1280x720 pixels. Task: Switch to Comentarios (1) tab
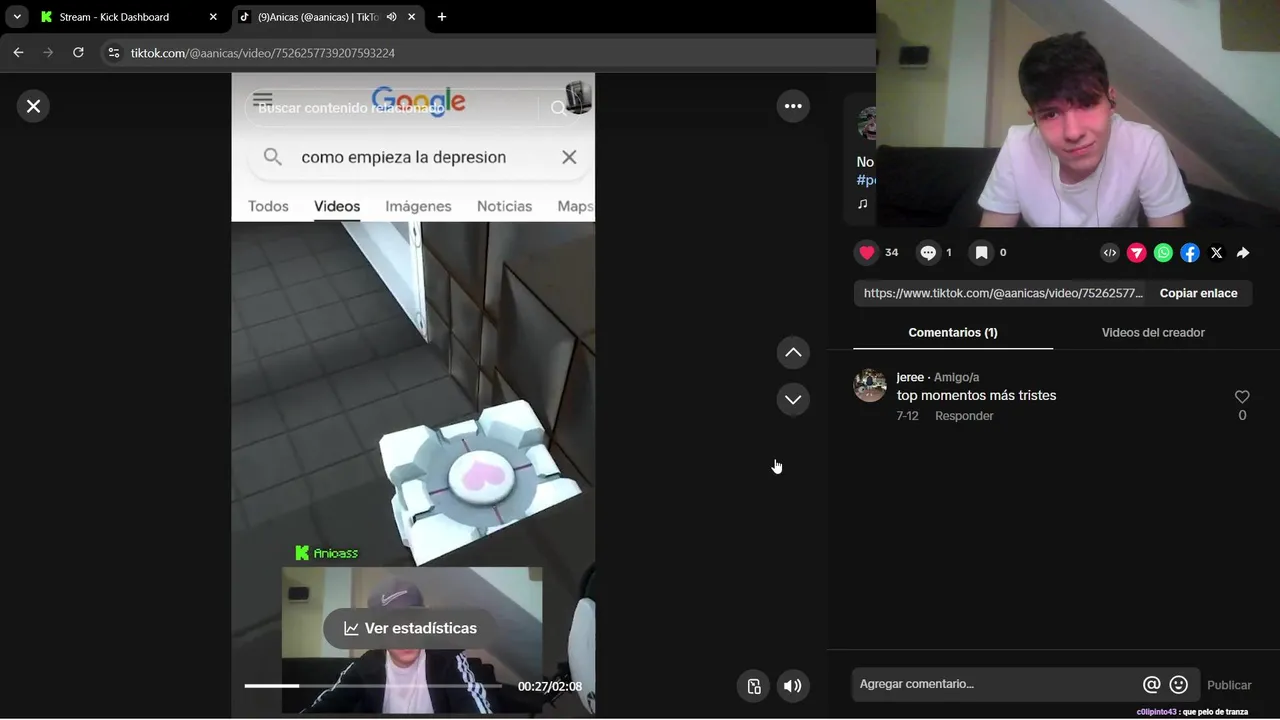953,332
